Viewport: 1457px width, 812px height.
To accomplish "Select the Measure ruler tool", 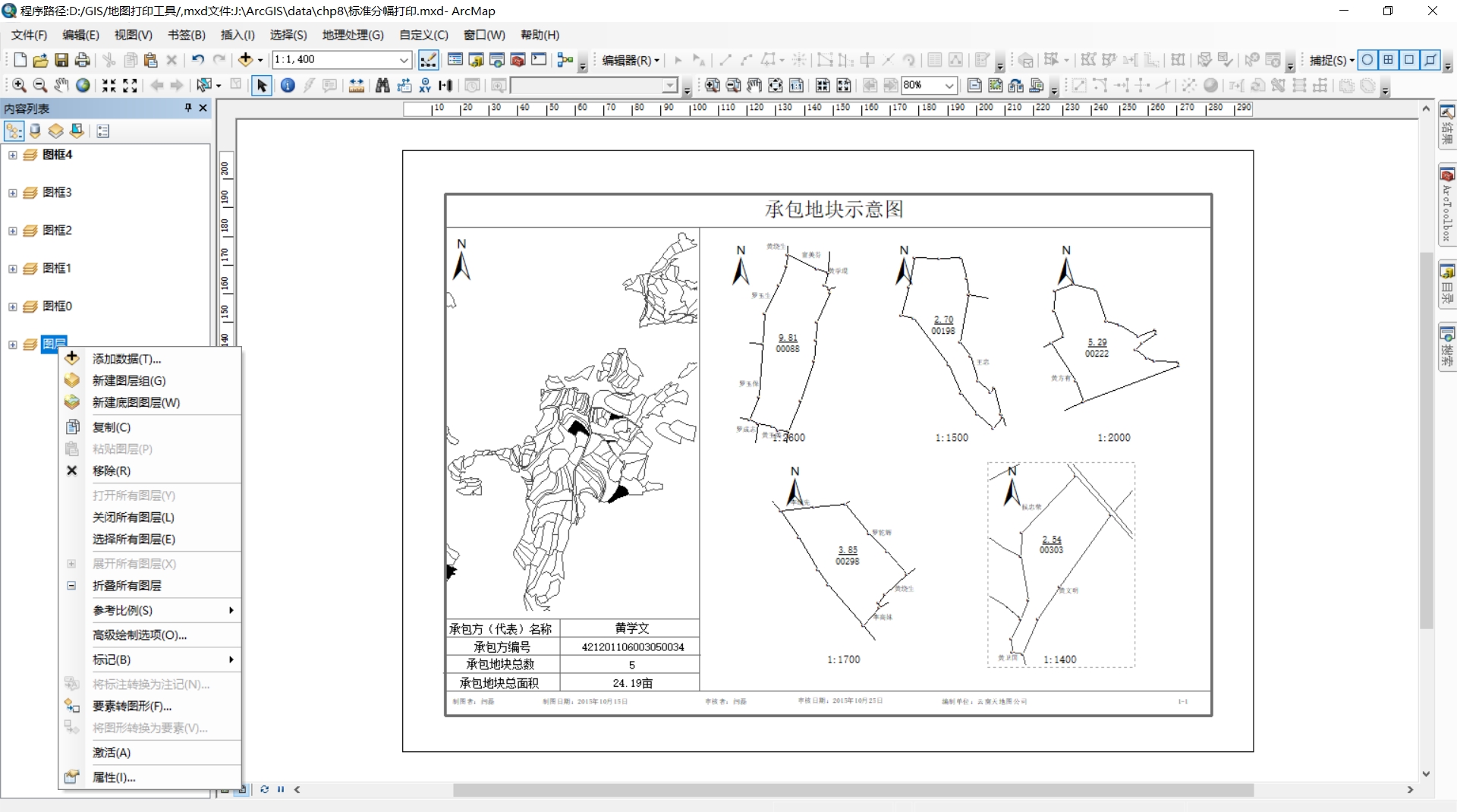I will [x=356, y=86].
